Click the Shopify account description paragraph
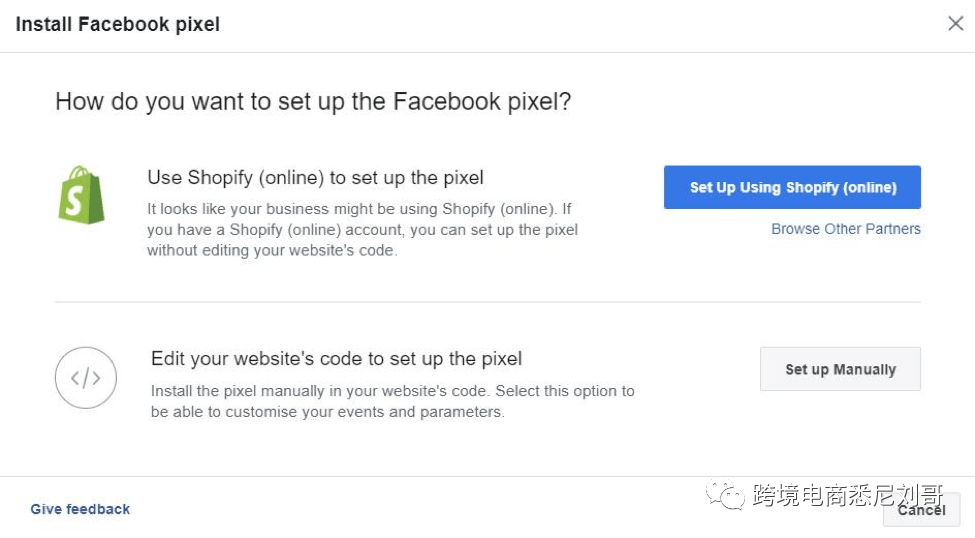Viewport: 975px width, 538px height. click(x=363, y=230)
